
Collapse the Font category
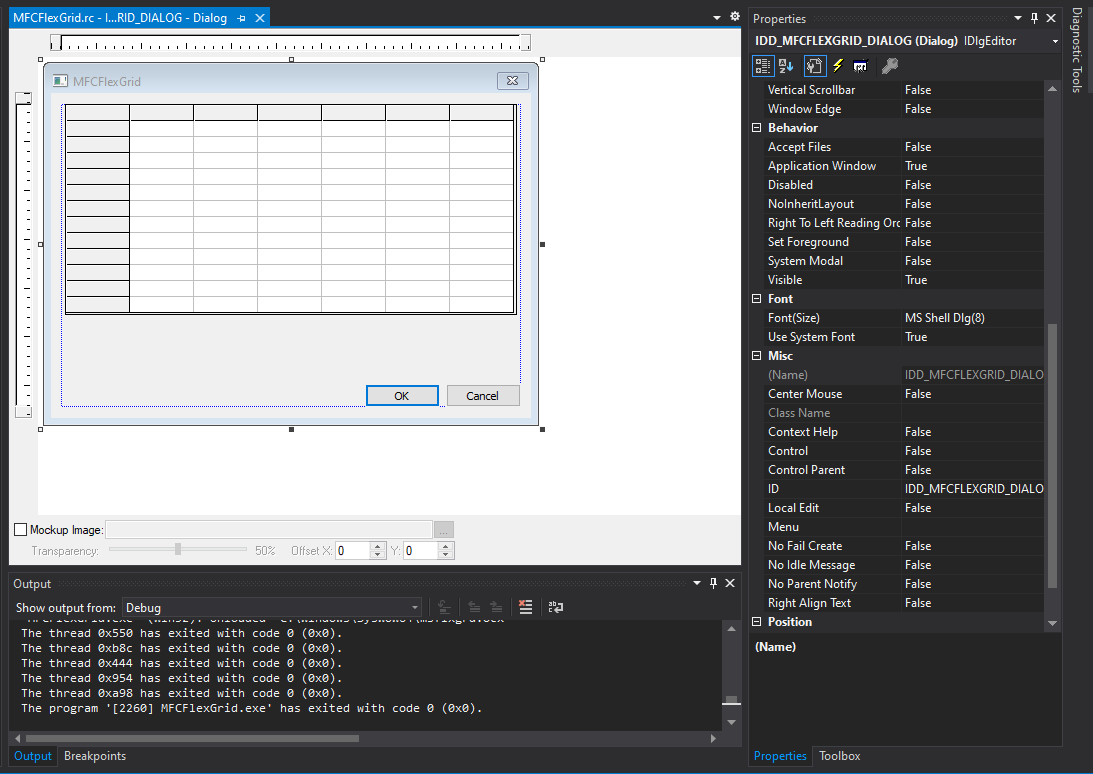click(x=756, y=298)
